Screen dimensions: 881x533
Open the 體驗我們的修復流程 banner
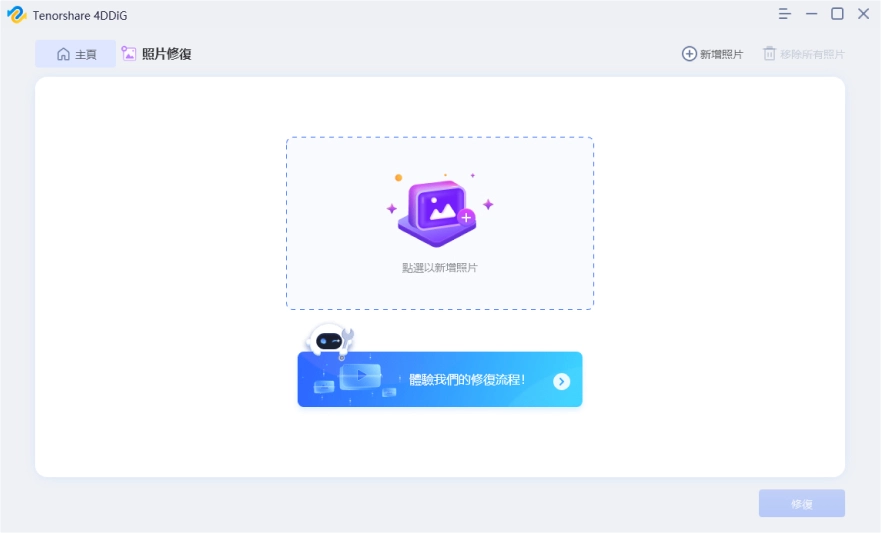(440, 379)
